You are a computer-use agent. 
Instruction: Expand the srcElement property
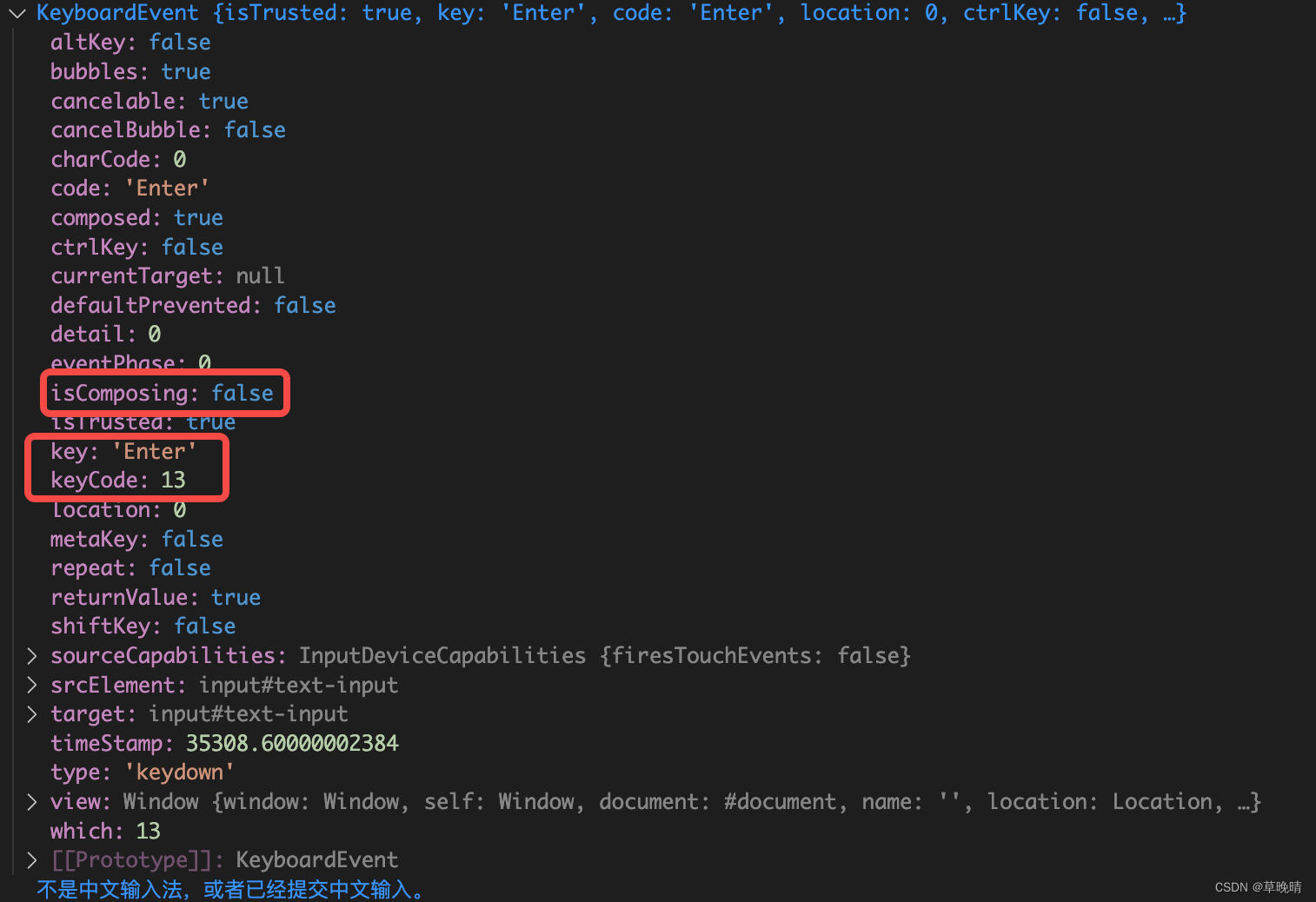pyautogui.click(x=32, y=686)
